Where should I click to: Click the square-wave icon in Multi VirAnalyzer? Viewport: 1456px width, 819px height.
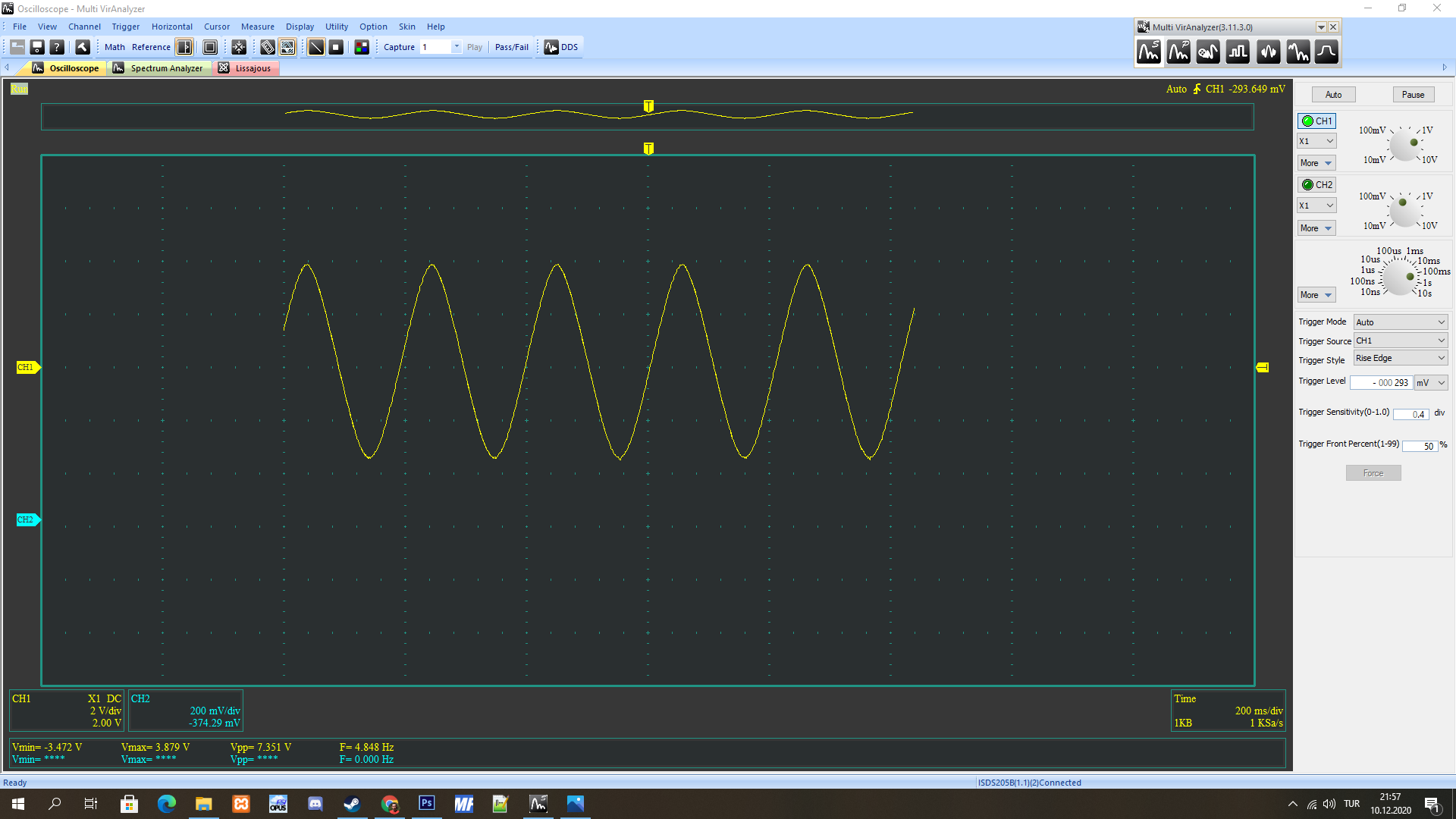1238,52
